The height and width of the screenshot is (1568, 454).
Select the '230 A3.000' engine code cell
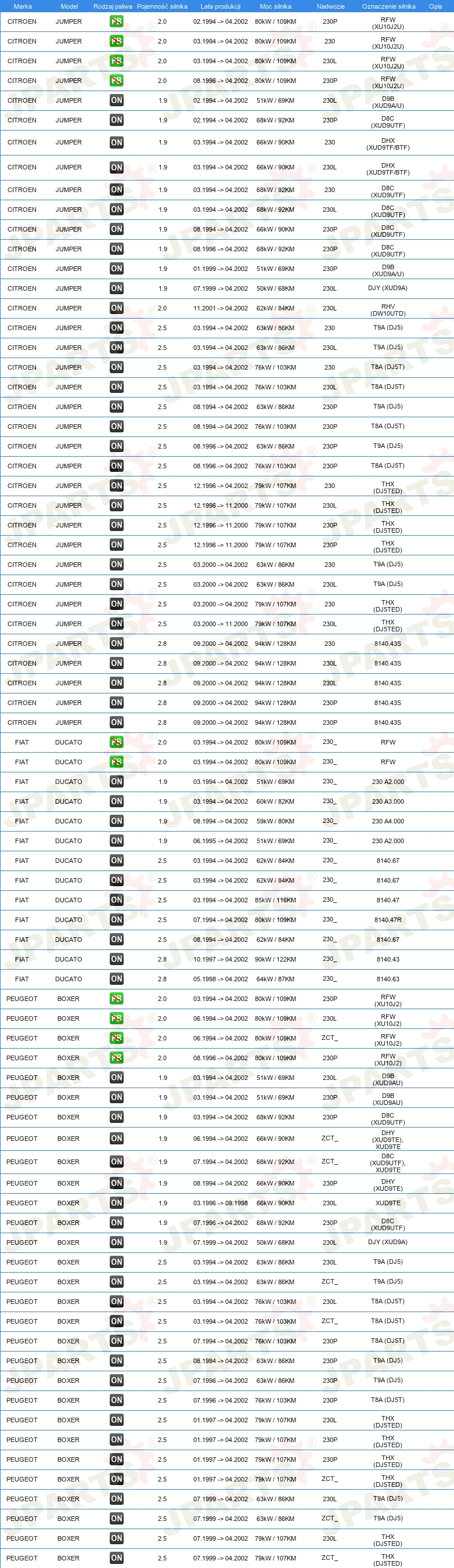click(388, 801)
